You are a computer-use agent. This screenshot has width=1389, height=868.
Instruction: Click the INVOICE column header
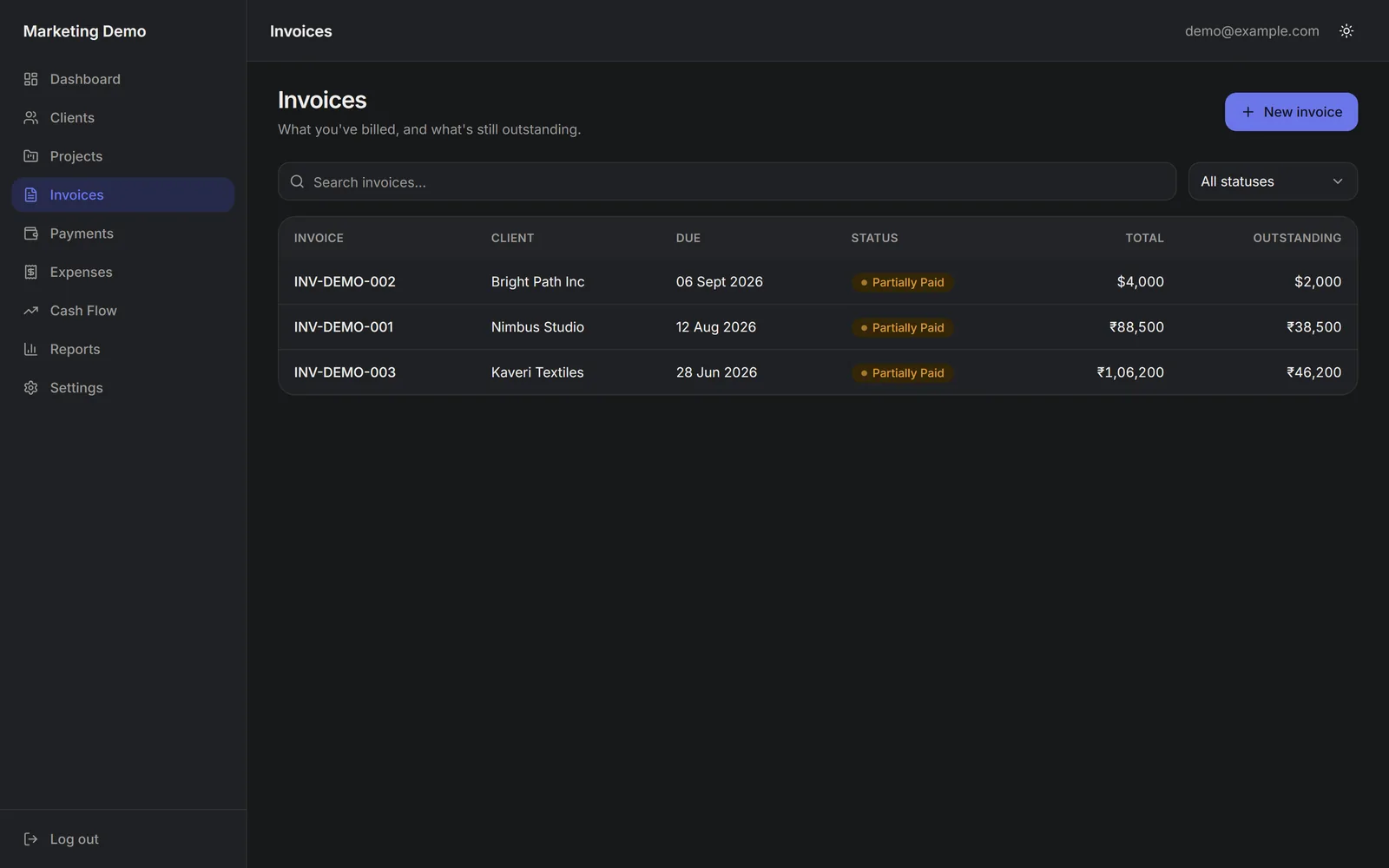click(x=319, y=238)
